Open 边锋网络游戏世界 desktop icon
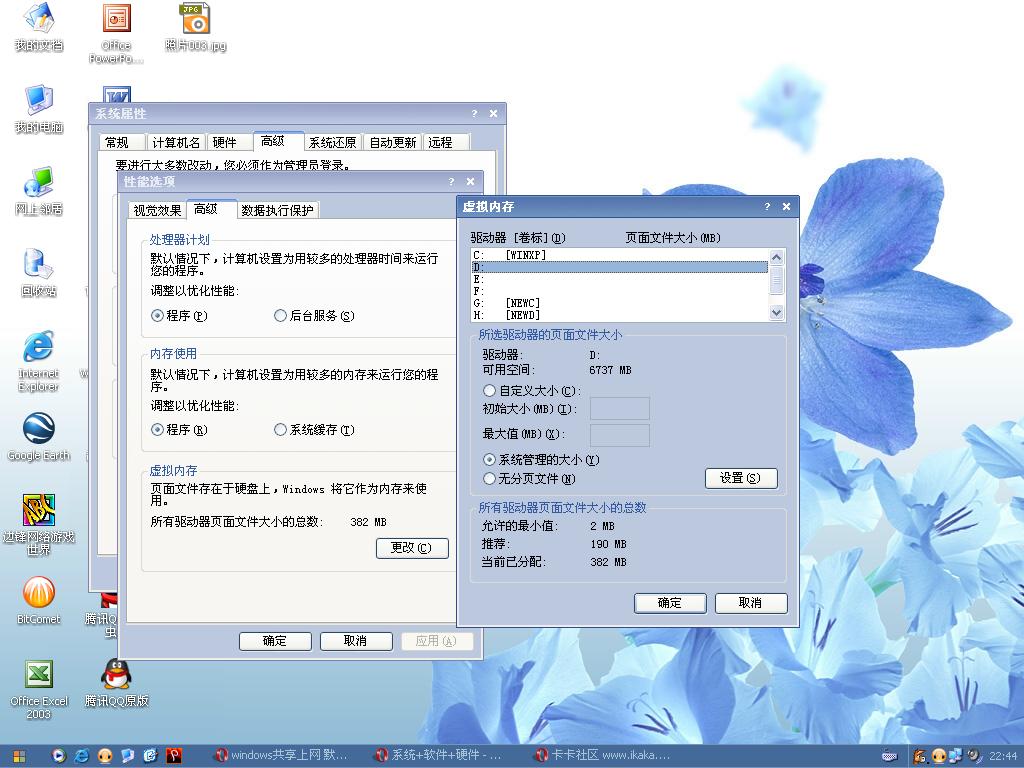The width and height of the screenshot is (1024, 768). click(39, 524)
